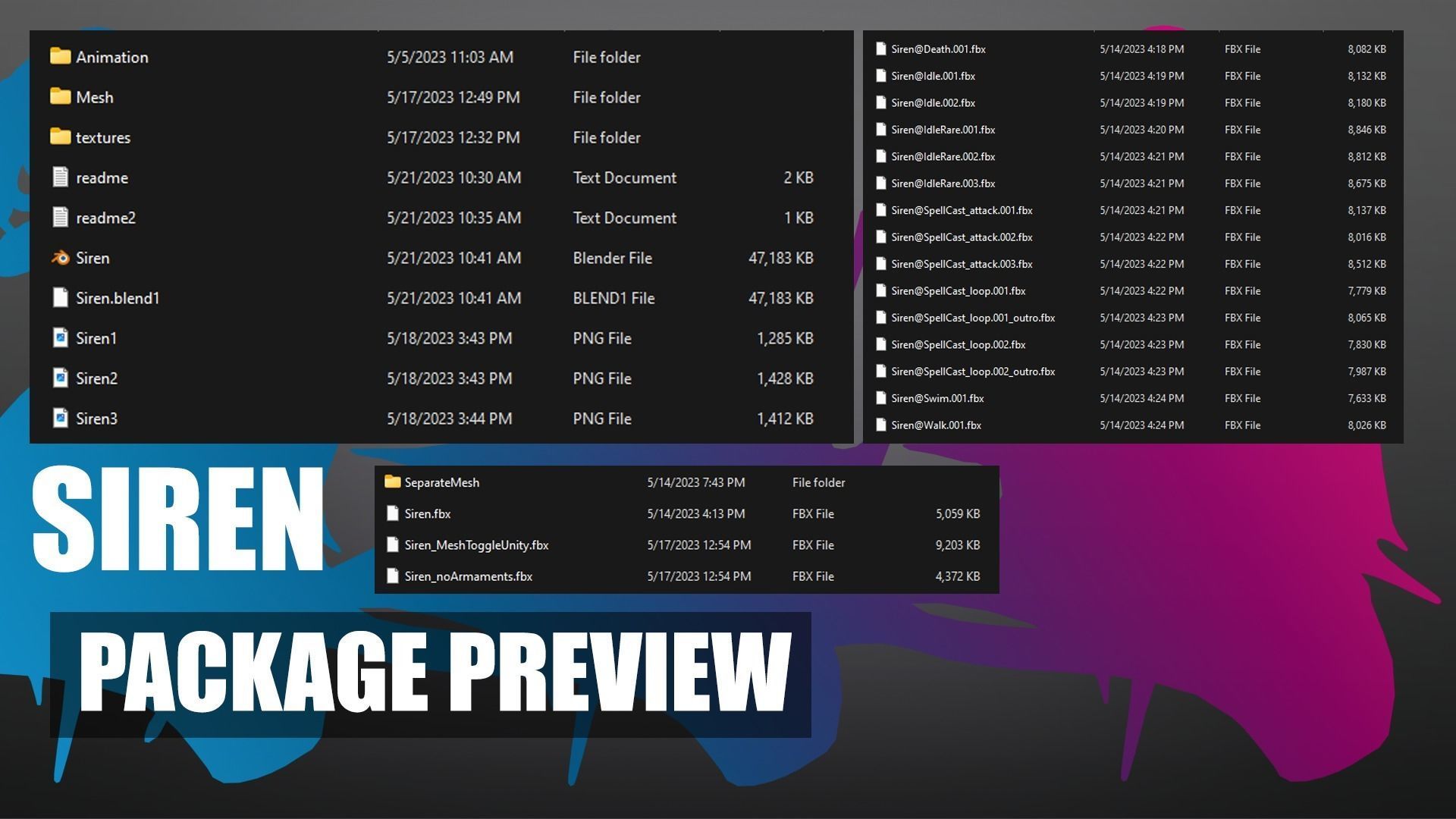Click the Animation folder icon
The width and height of the screenshot is (1456, 819).
tap(60, 57)
